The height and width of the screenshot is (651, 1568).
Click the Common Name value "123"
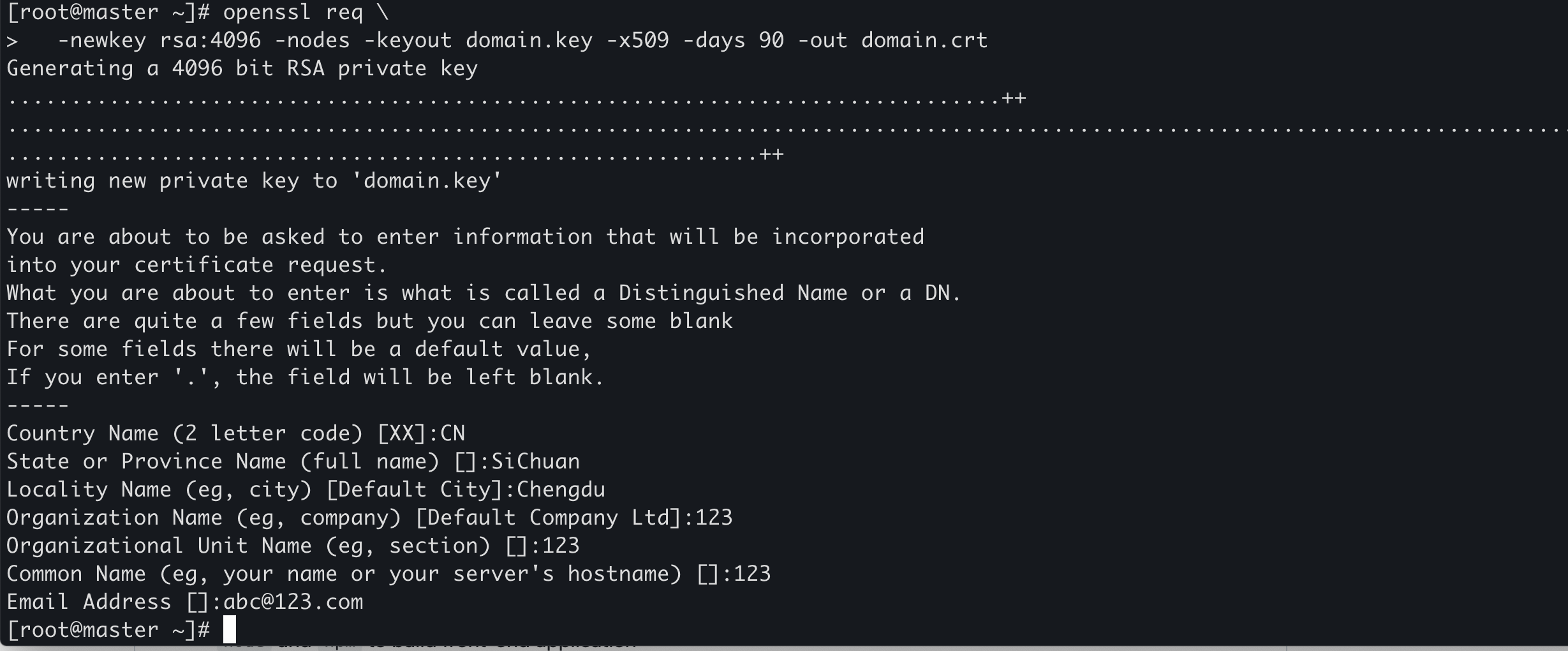tap(752, 574)
